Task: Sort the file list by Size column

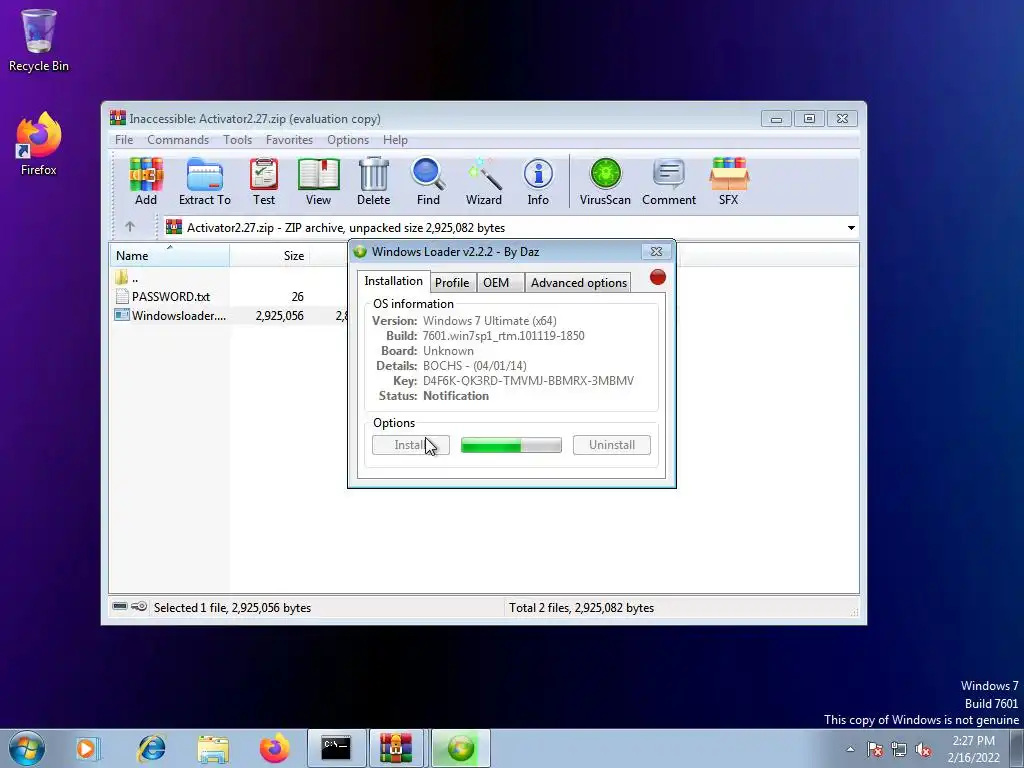Action: click(x=269, y=255)
